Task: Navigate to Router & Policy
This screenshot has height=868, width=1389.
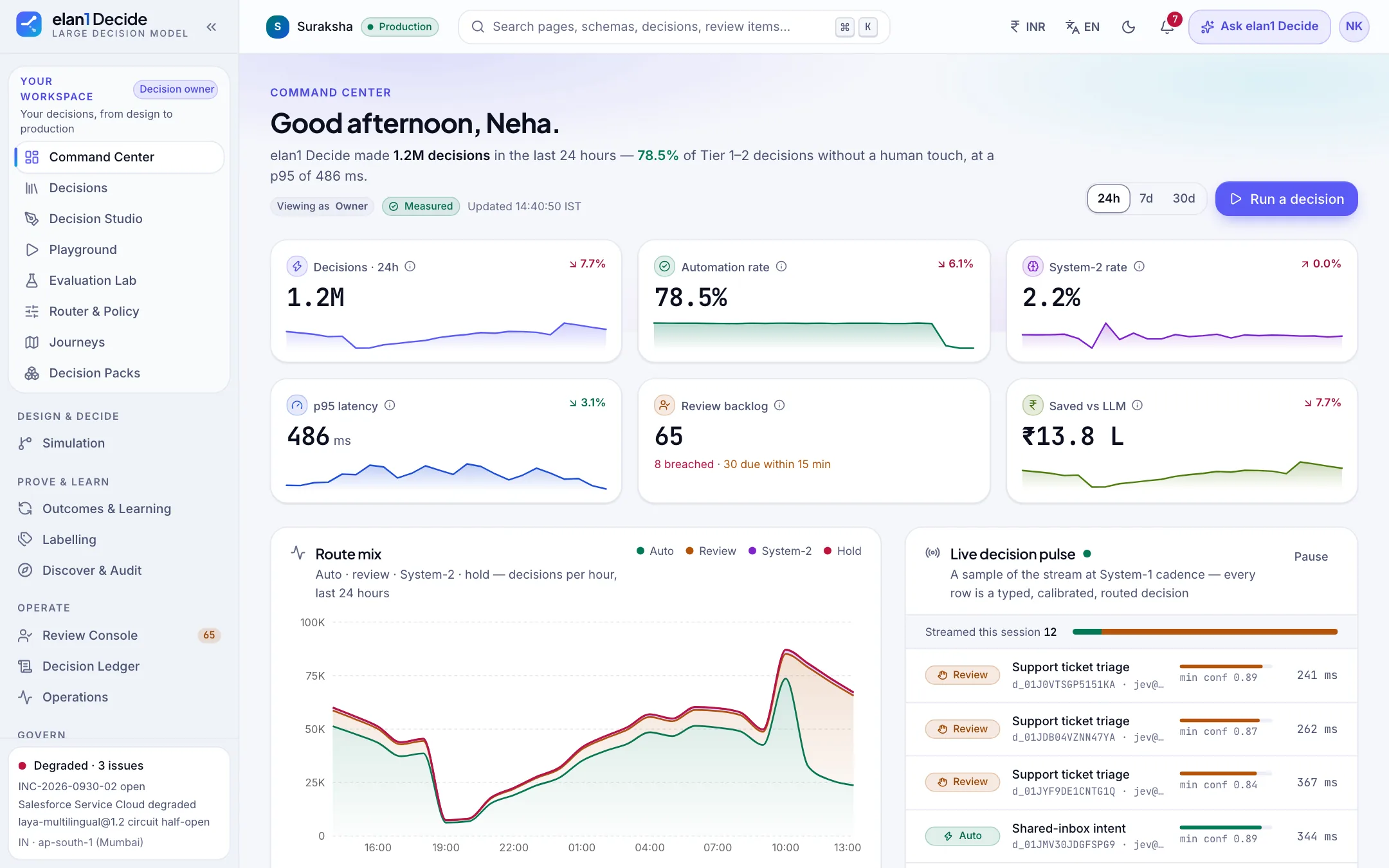Action: 119,311
